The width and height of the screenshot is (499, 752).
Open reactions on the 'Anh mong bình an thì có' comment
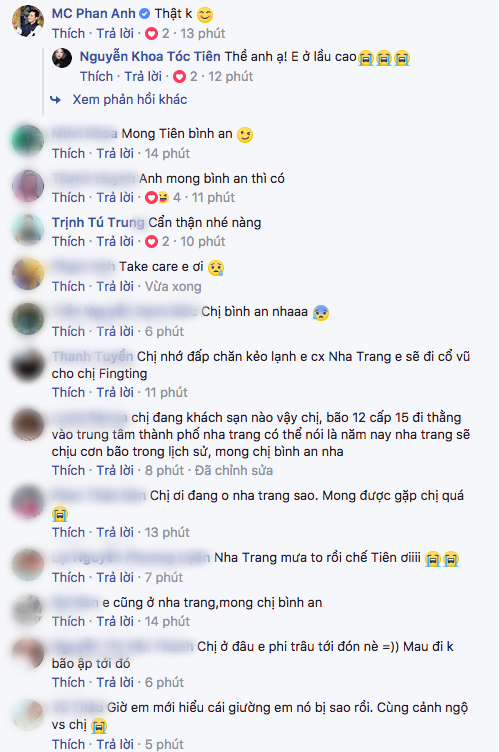click(x=163, y=198)
